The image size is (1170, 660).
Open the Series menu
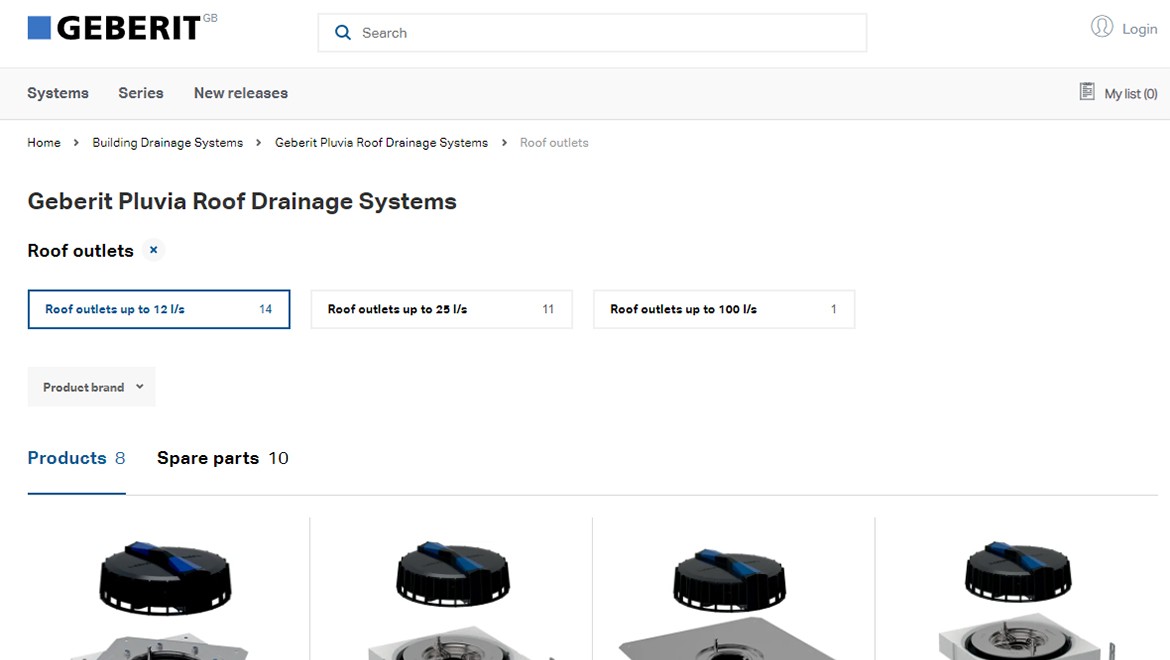coord(141,93)
